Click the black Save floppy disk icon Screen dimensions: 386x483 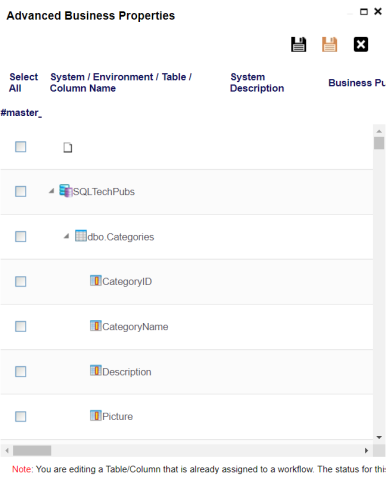tap(298, 44)
